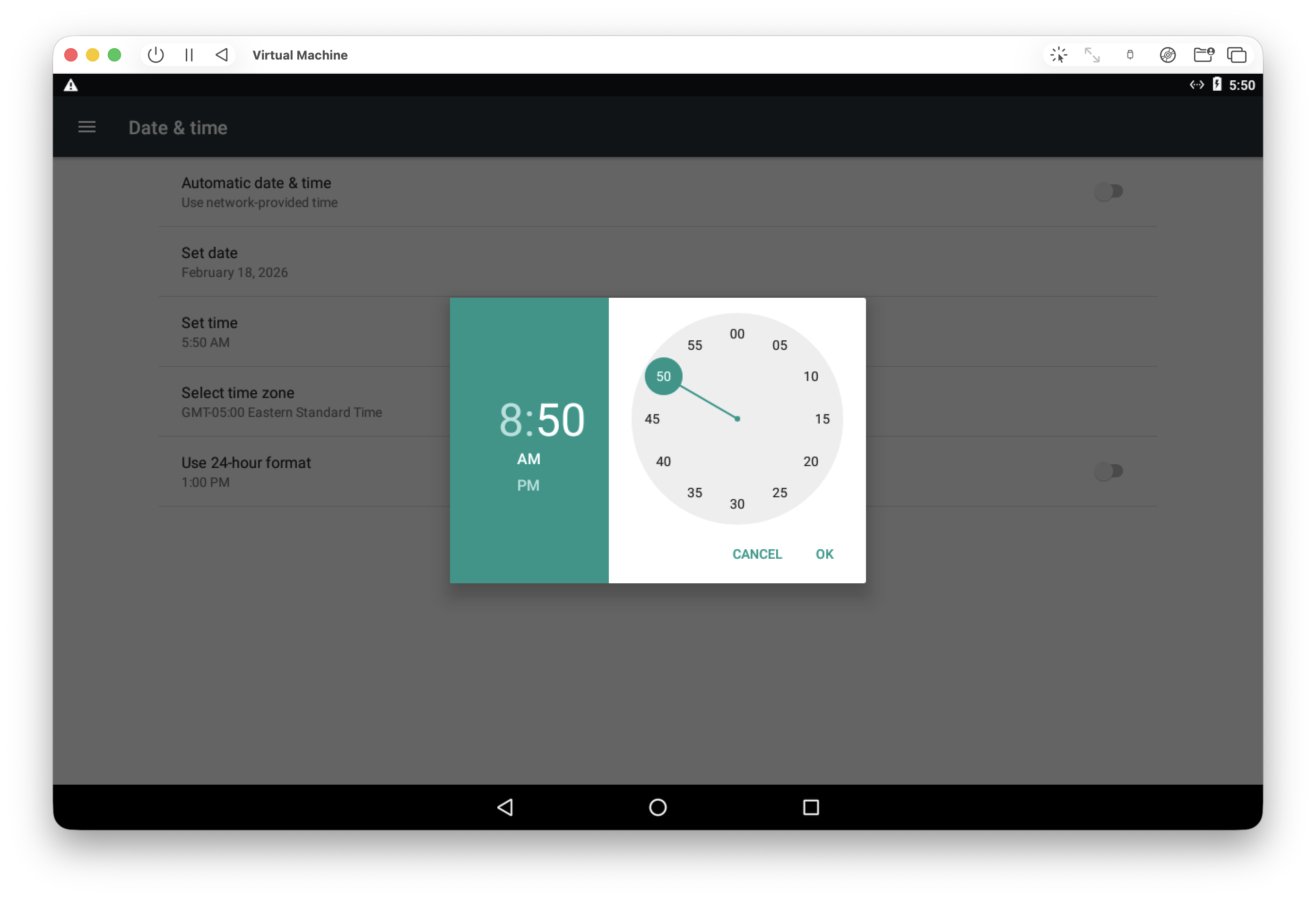Tap the battery charging status icon
This screenshot has height=900, width=1316.
(x=1217, y=85)
